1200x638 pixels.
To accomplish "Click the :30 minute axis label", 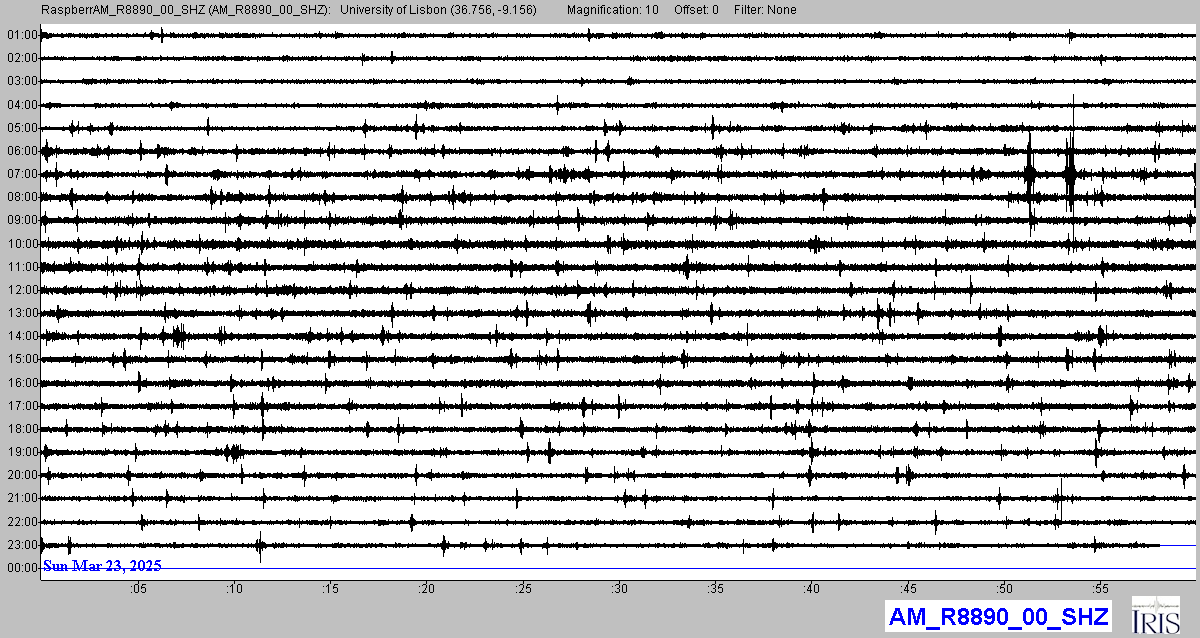I will (x=619, y=589).
